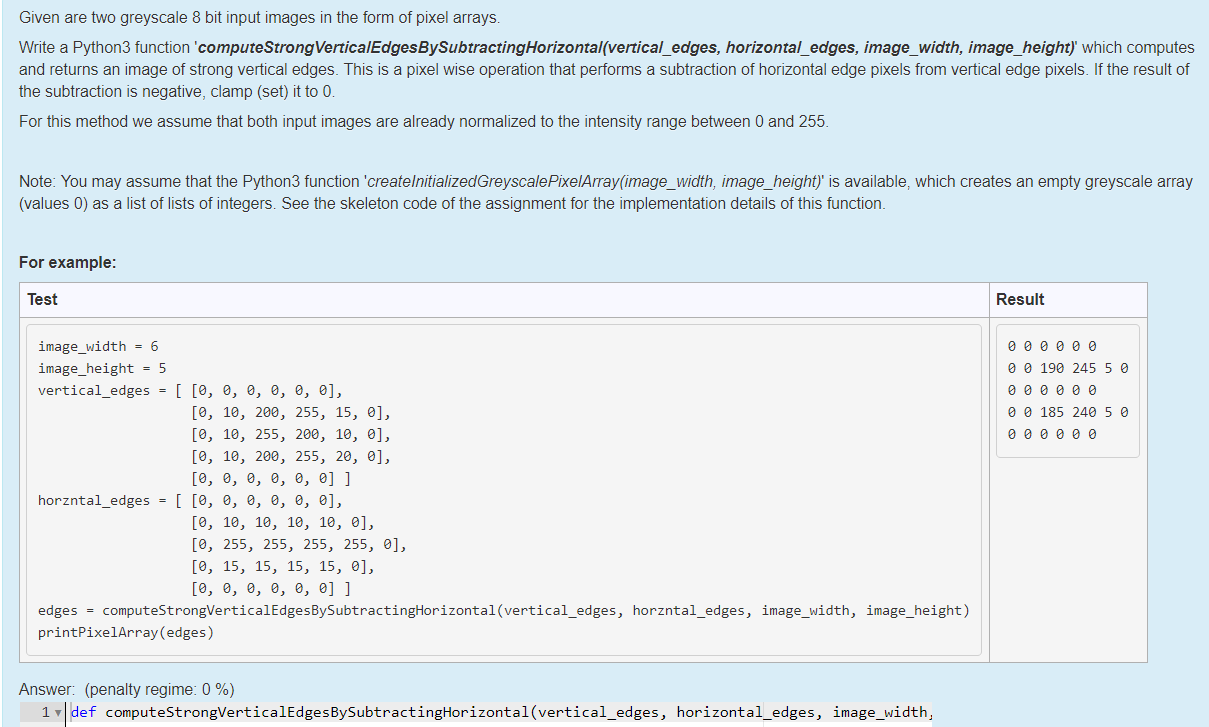The image size is (1209, 727).
Task: Click the 'Test' column header
Action: click(x=44, y=299)
